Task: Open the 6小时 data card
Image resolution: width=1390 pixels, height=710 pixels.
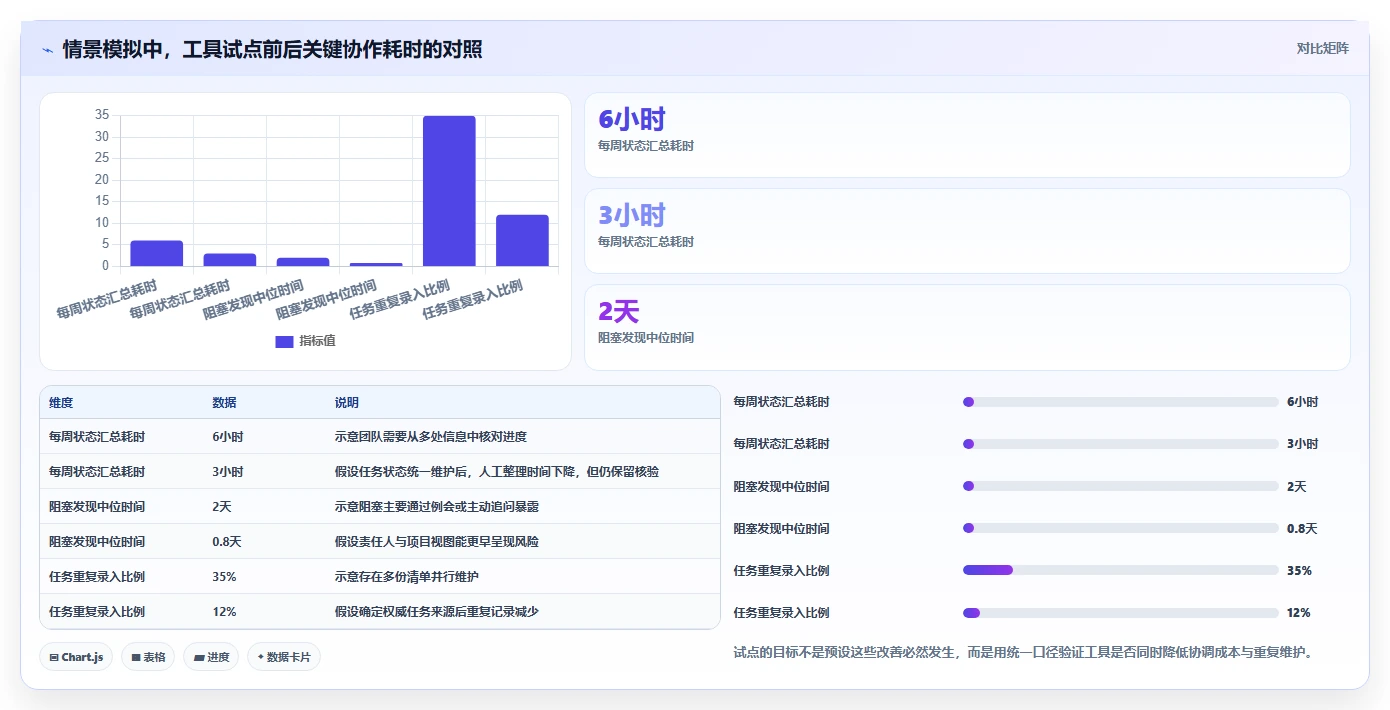Action: (967, 135)
